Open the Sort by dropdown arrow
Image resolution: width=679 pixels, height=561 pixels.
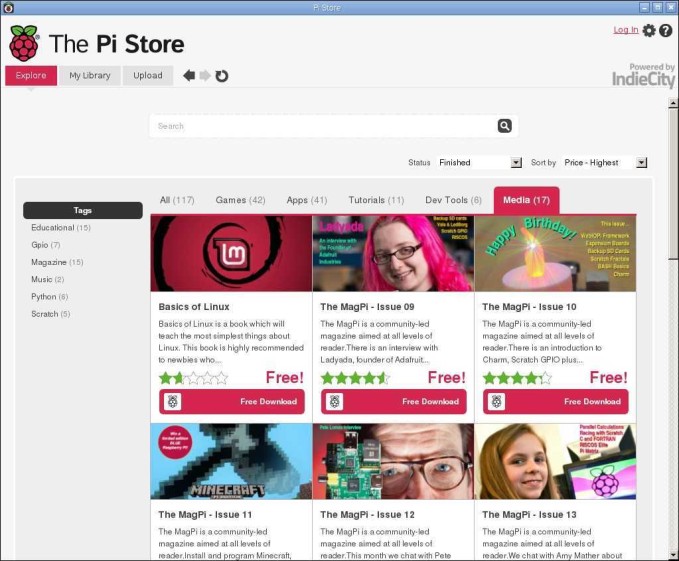point(642,162)
